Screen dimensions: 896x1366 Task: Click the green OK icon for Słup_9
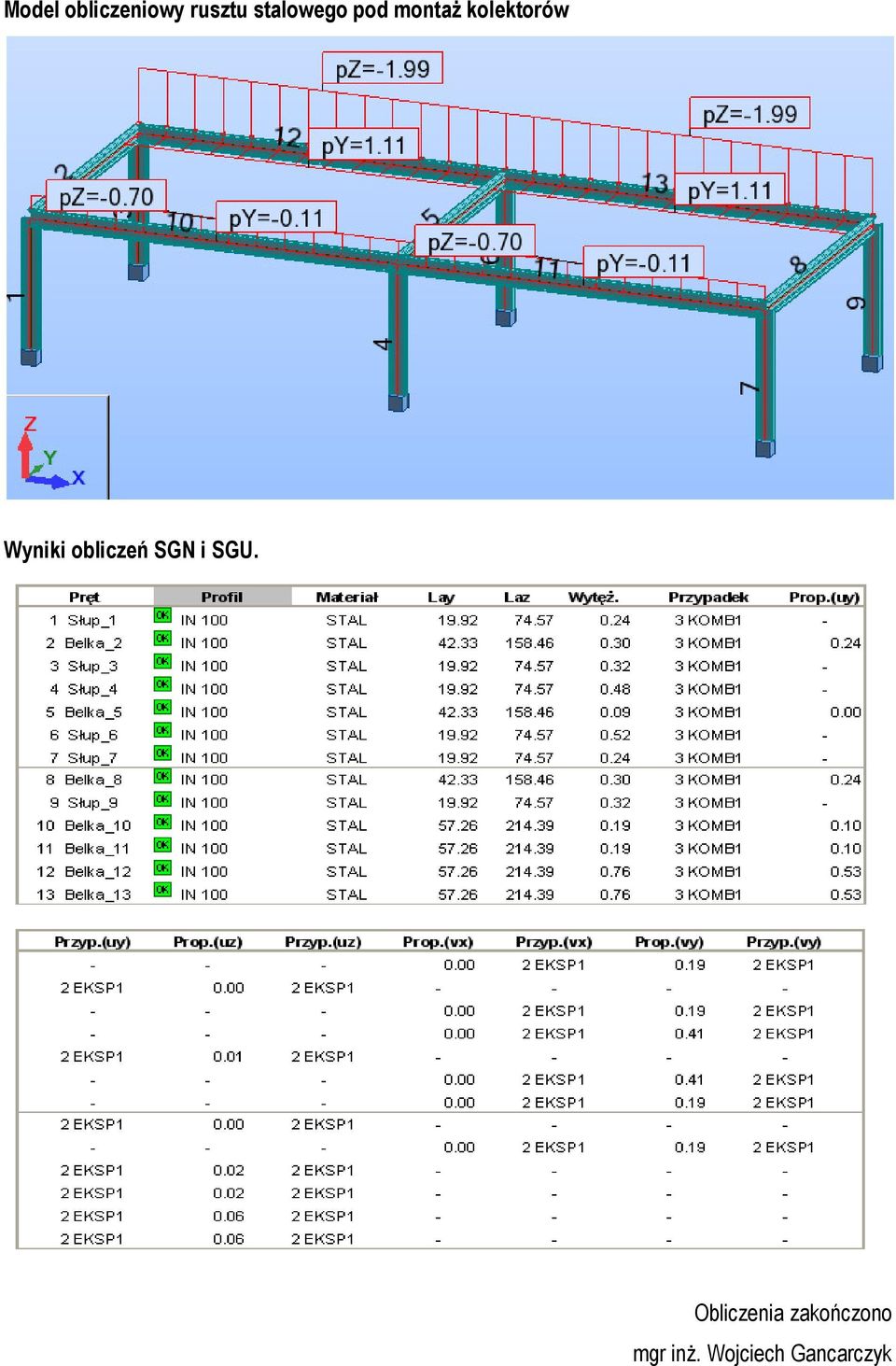[162, 799]
